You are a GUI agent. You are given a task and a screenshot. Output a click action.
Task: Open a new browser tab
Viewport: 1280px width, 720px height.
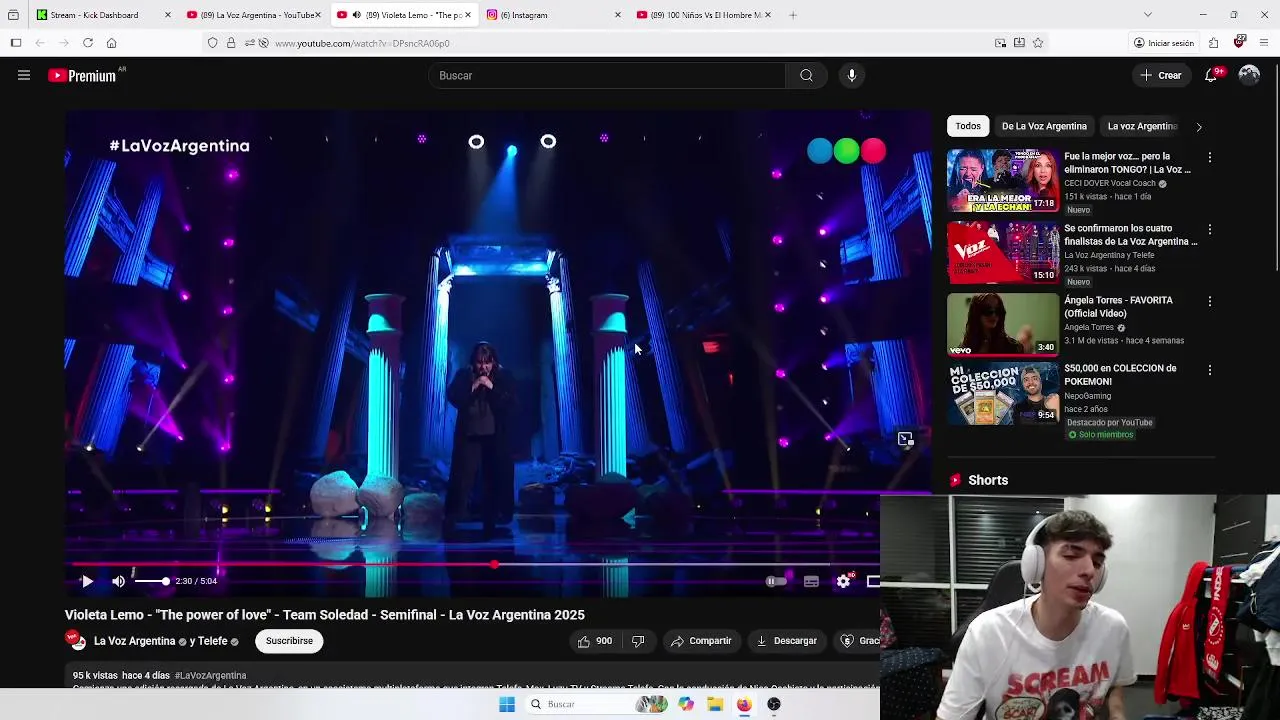point(793,15)
